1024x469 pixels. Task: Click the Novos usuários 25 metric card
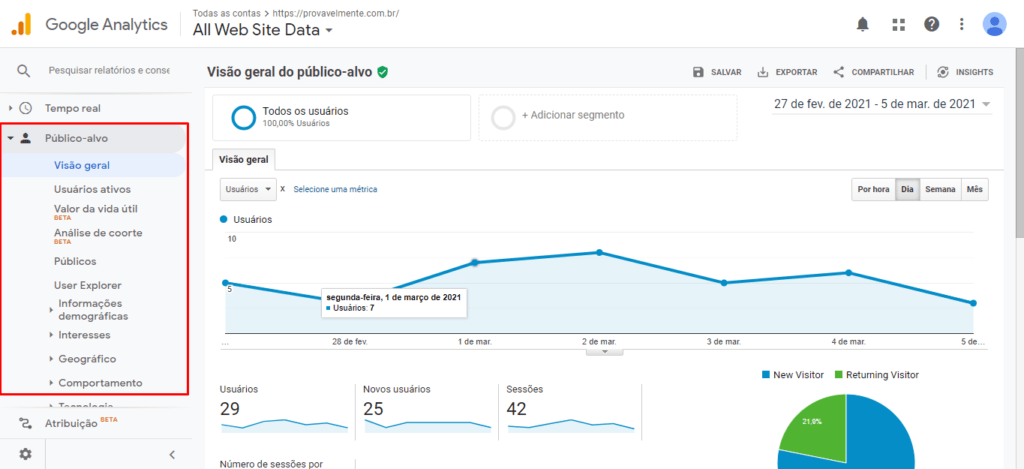pos(427,409)
